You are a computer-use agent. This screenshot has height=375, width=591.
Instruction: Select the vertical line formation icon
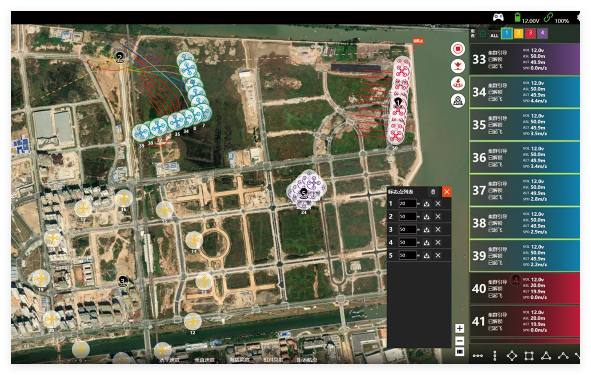click(495, 355)
